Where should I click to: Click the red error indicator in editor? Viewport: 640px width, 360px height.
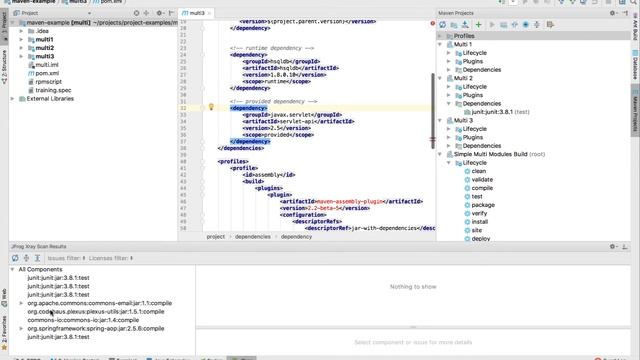tap(432, 23)
